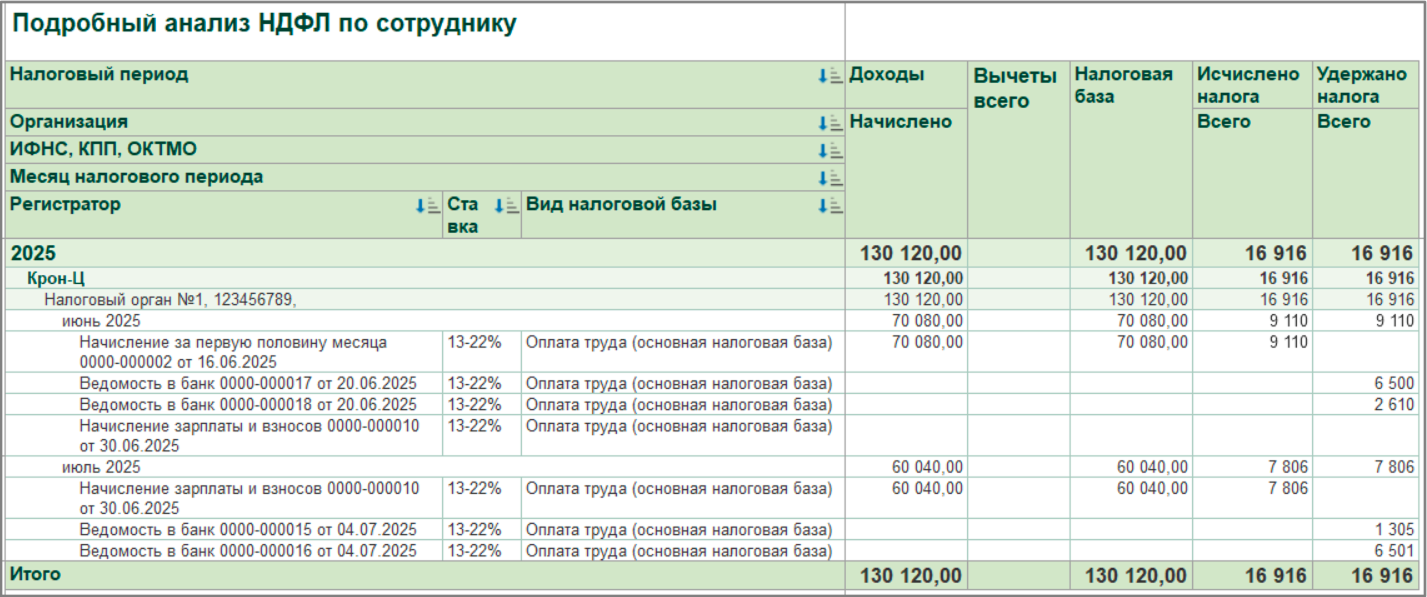
Task: Click sort icon in Ставка header
Action: click(507, 206)
